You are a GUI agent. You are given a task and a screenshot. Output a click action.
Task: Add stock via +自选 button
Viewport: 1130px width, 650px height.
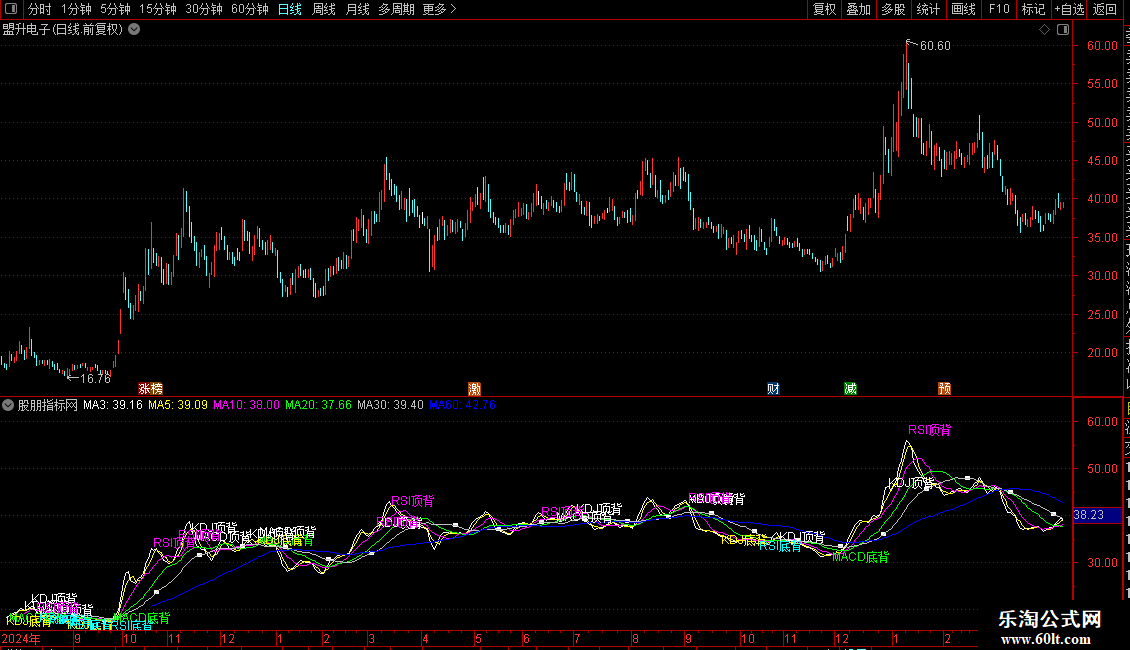[1069, 9]
